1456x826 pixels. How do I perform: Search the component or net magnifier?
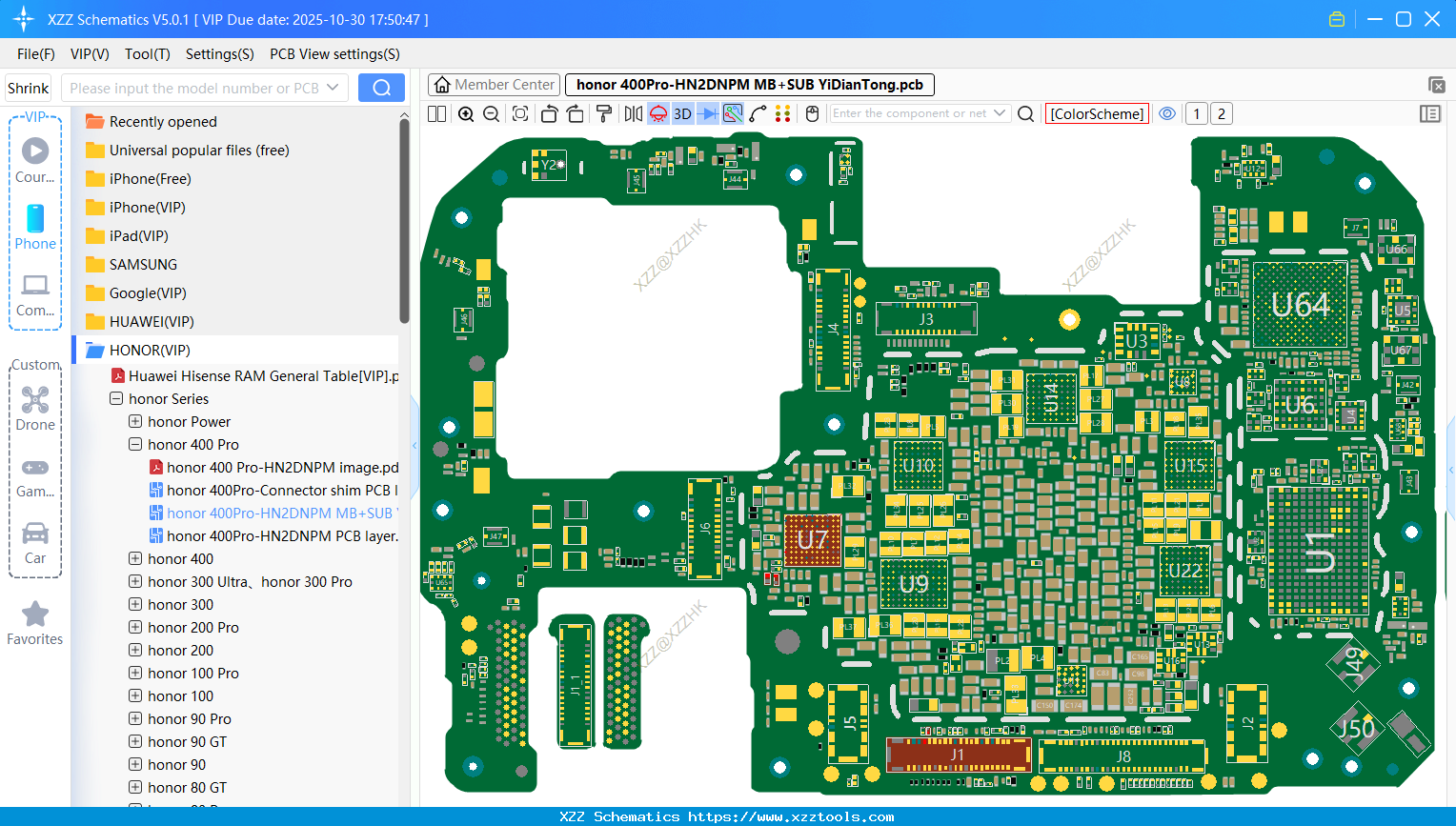pos(1025,113)
